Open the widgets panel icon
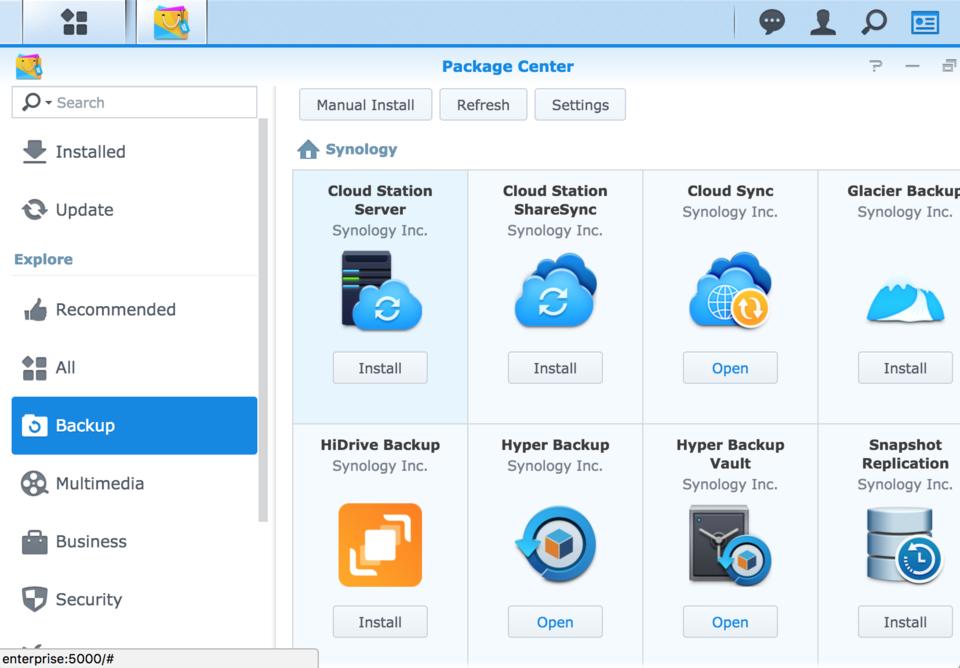This screenshot has width=960, height=668. click(x=924, y=22)
